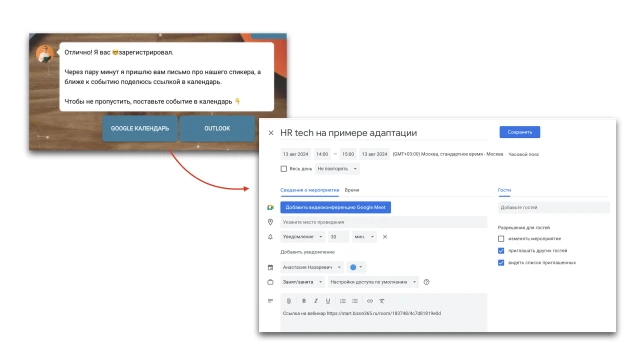Open the start time 14:00 picker

pyautogui.click(x=322, y=154)
